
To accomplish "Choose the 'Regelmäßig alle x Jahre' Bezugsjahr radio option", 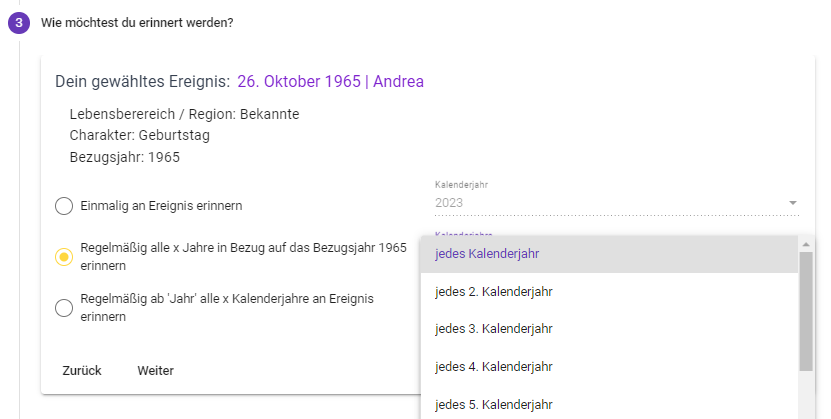I will point(64,257).
